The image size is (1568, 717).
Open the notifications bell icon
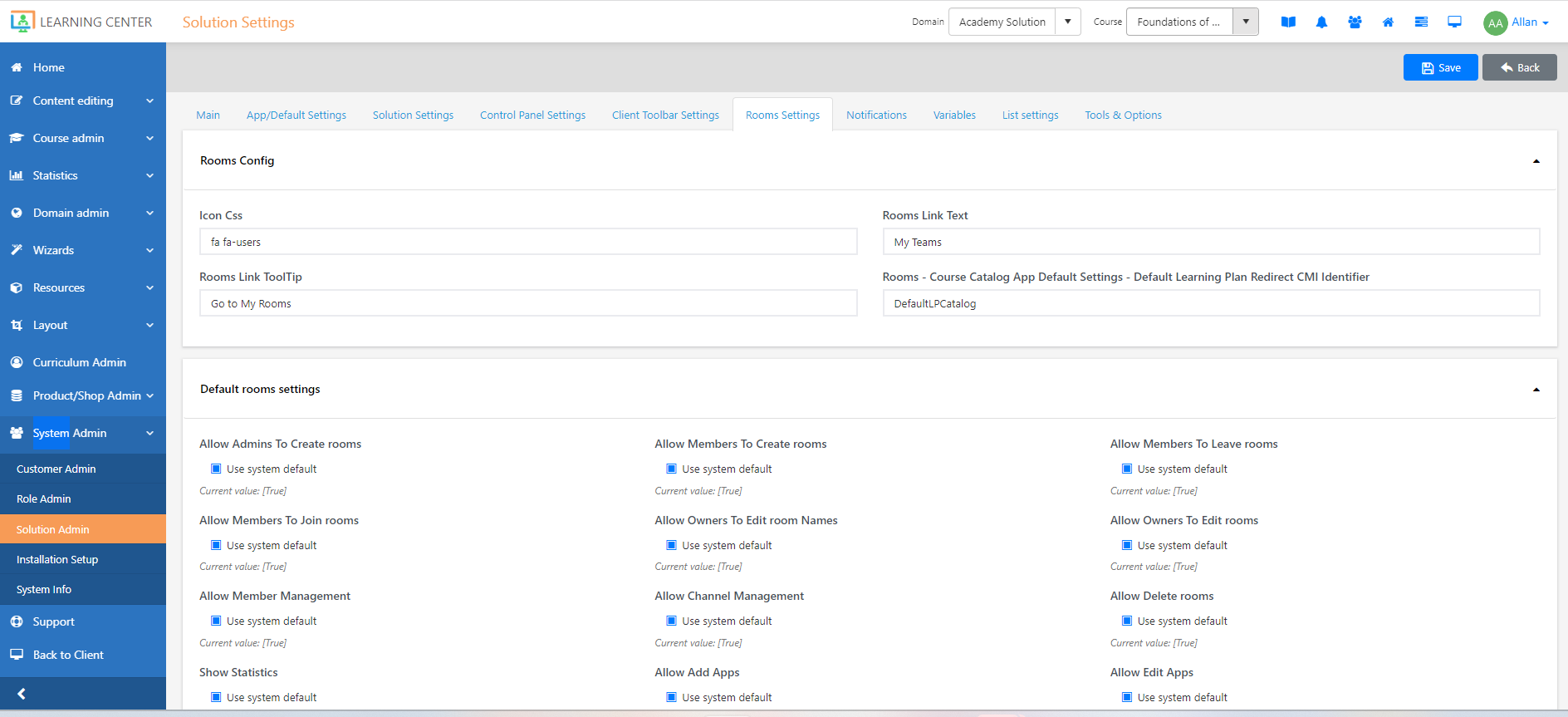pos(1321,22)
